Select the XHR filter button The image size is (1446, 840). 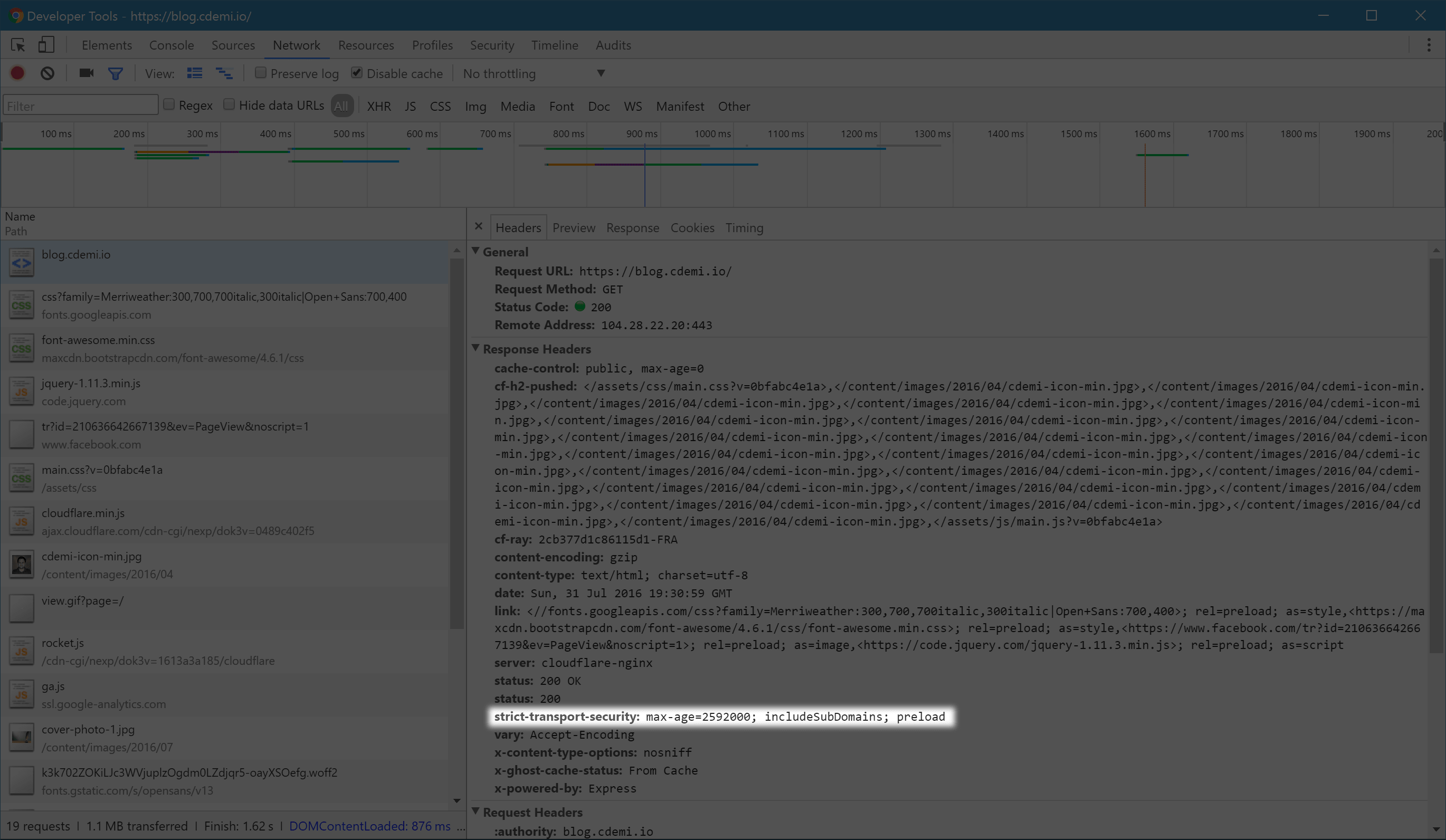point(378,106)
